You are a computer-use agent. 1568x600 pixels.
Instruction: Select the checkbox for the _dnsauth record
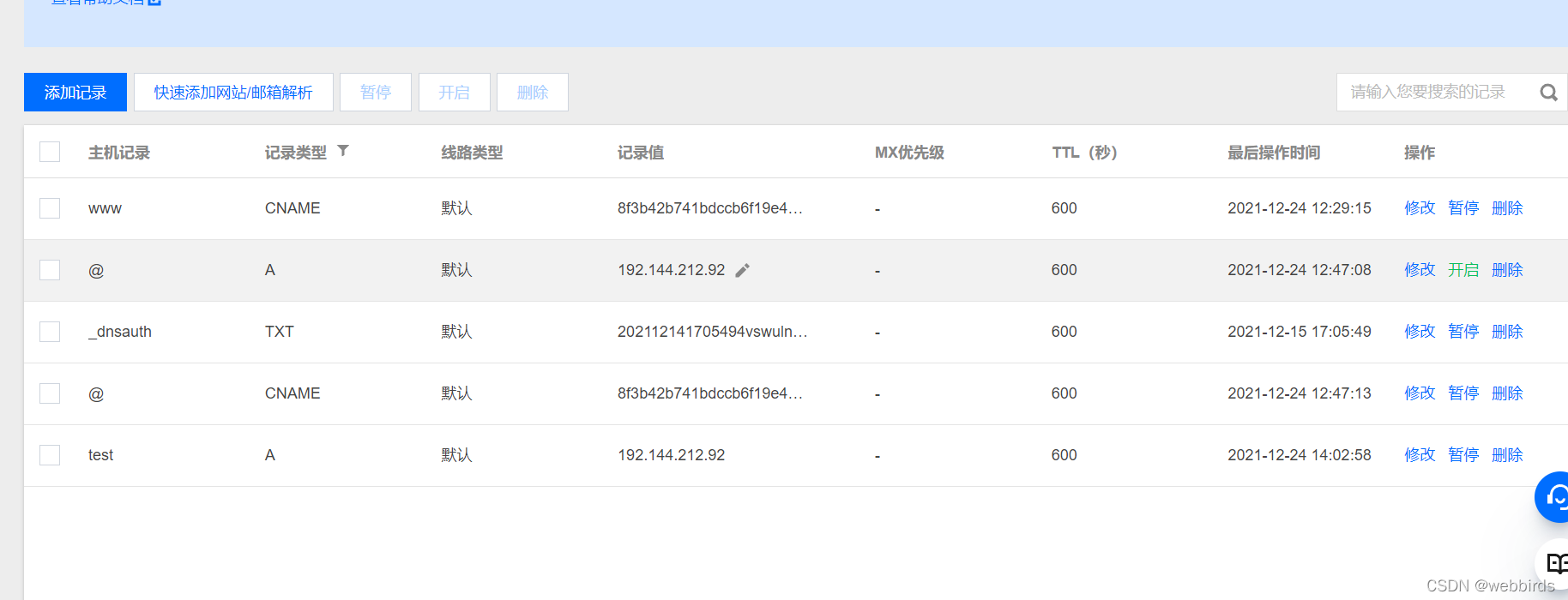pos(50,332)
